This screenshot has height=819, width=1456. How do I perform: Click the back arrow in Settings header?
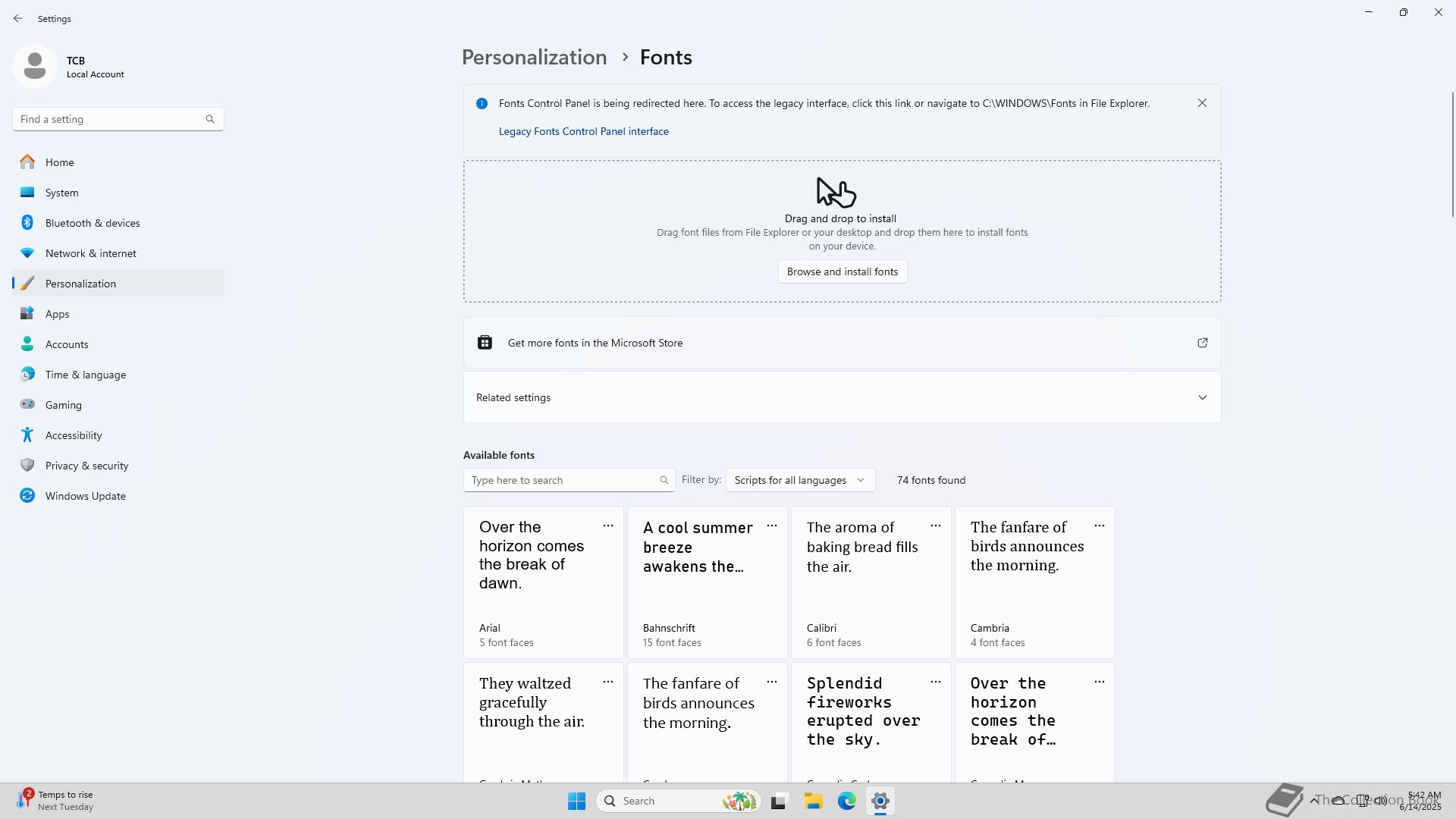(x=18, y=18)
